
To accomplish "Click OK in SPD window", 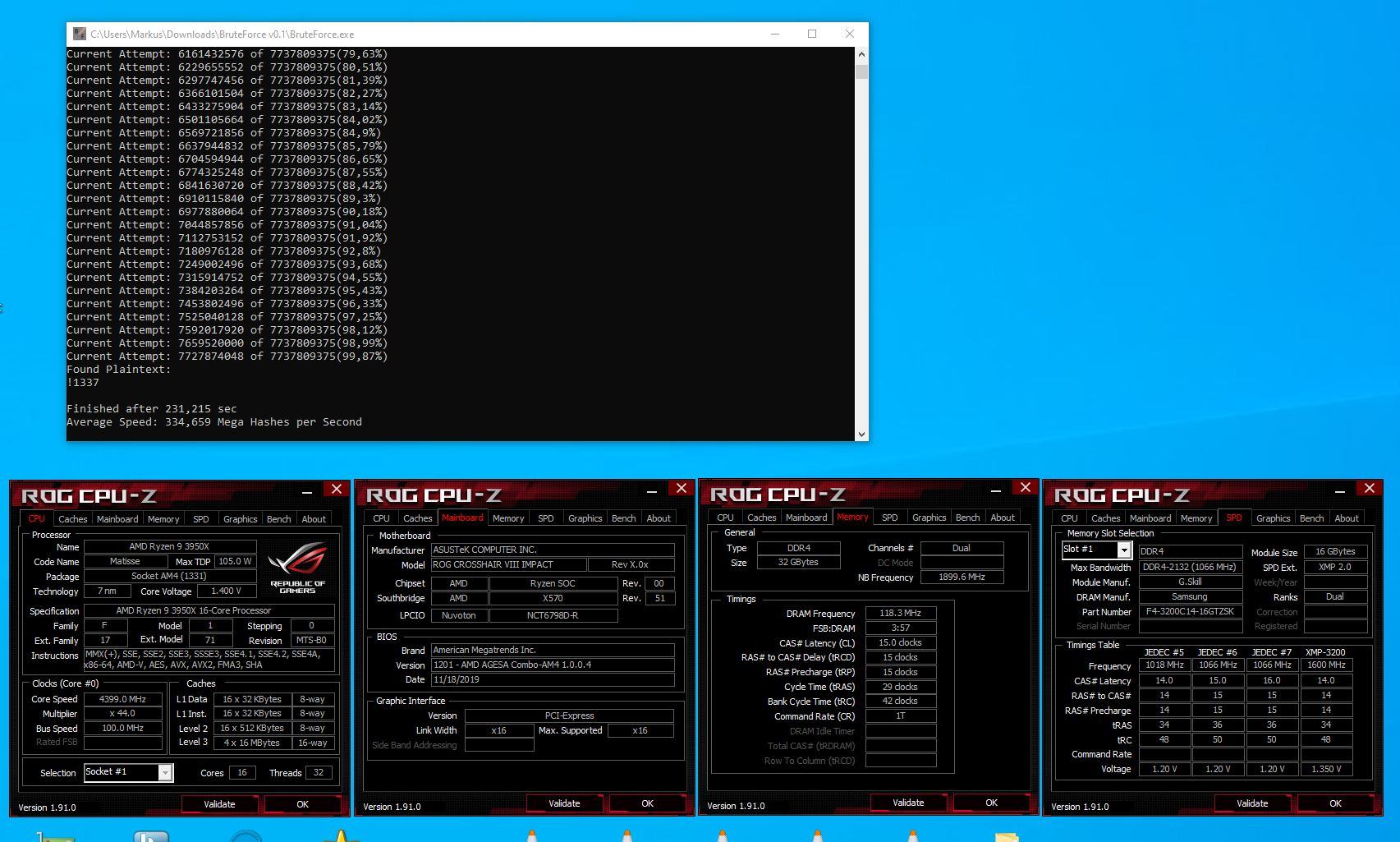I will click(x=1335, y=803).
